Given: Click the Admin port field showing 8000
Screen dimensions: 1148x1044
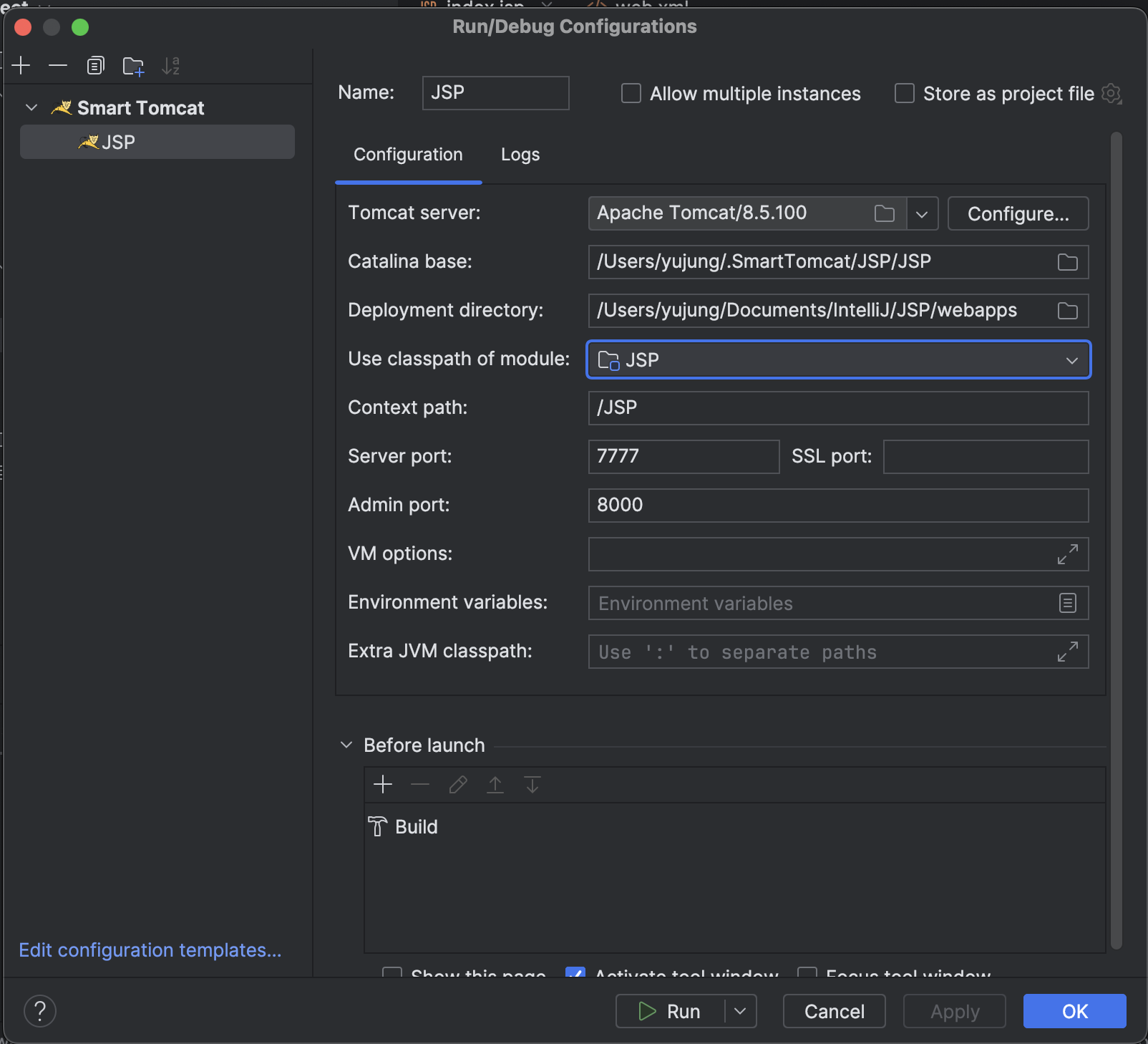Looking at the screenshot, I should (839, 506).
